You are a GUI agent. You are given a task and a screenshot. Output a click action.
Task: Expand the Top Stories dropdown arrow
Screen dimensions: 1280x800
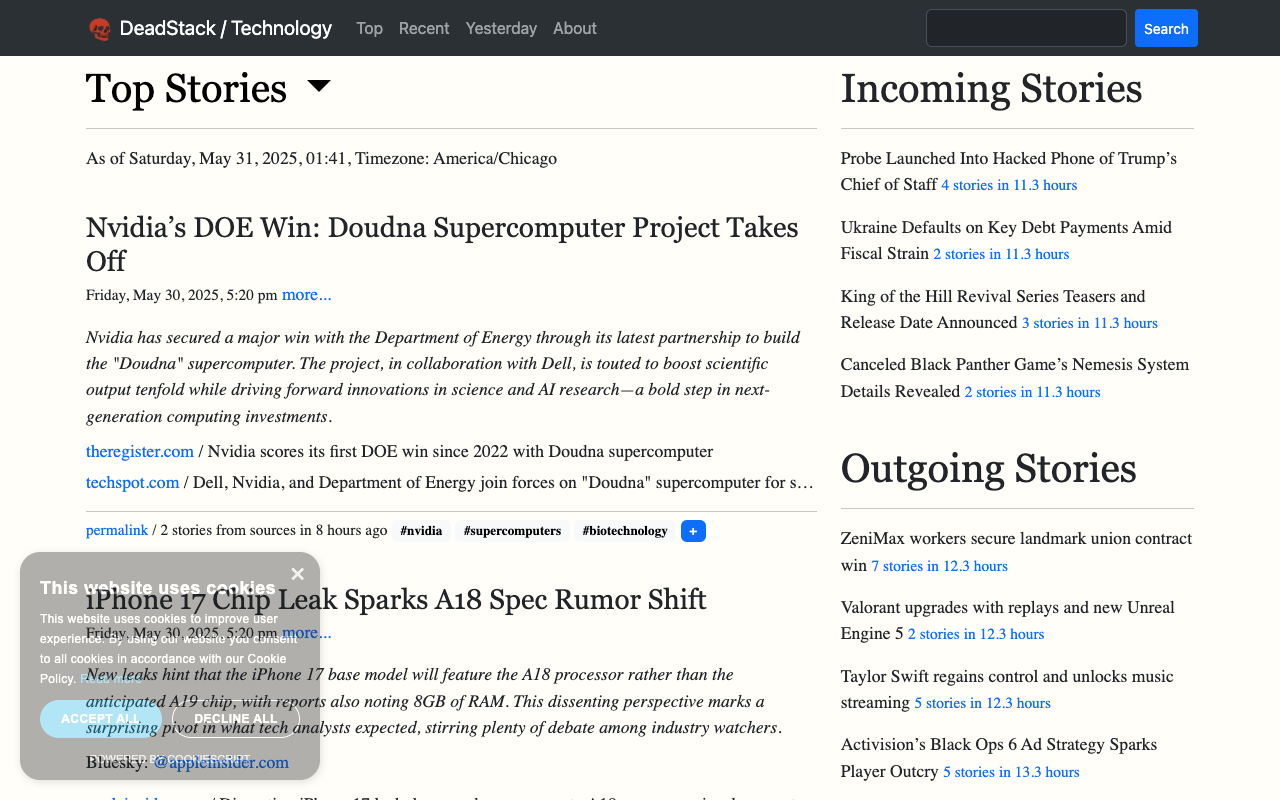click(x=319, y=87)
